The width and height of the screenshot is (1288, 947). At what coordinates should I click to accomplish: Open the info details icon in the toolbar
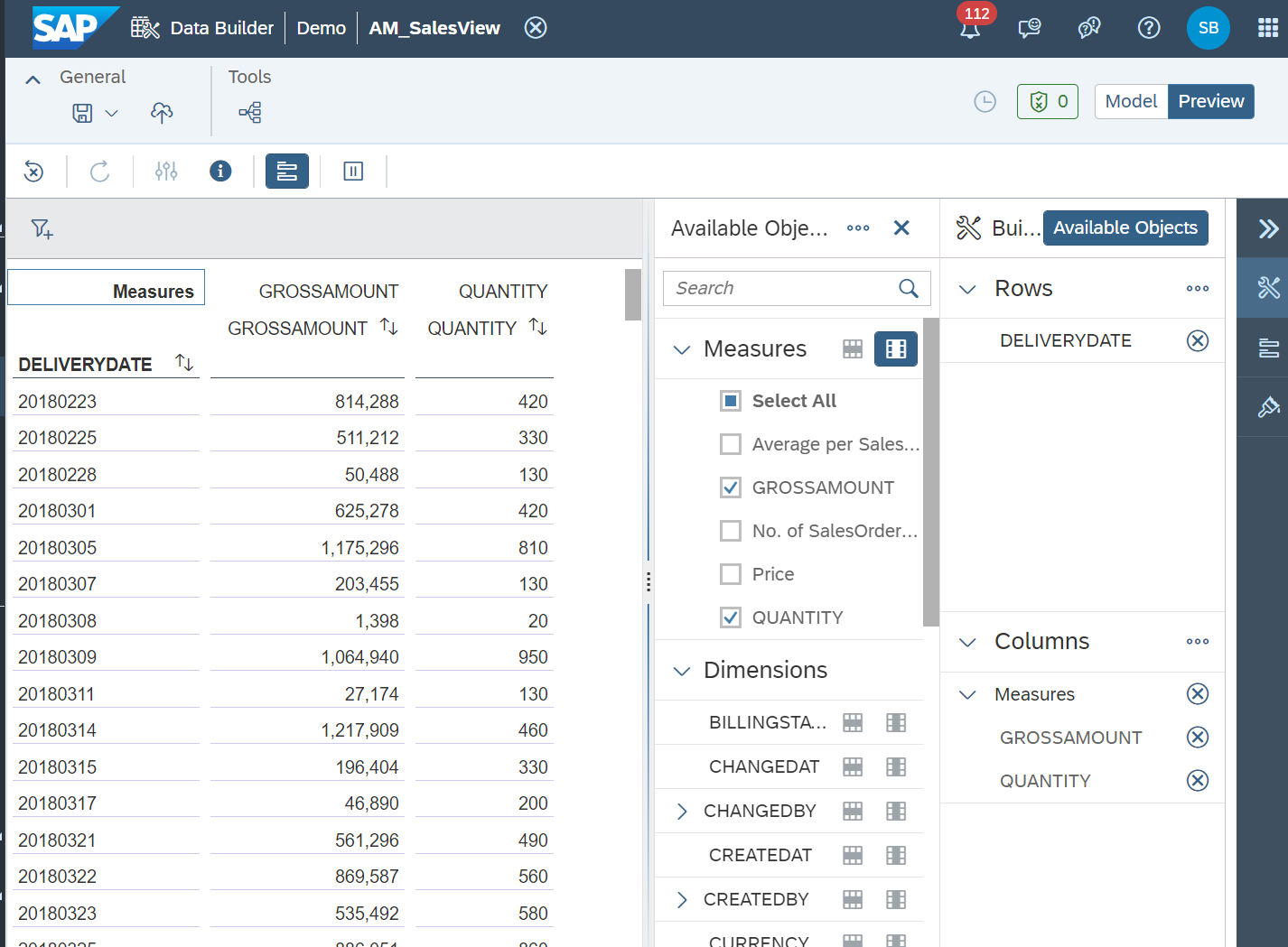point(219,171)
